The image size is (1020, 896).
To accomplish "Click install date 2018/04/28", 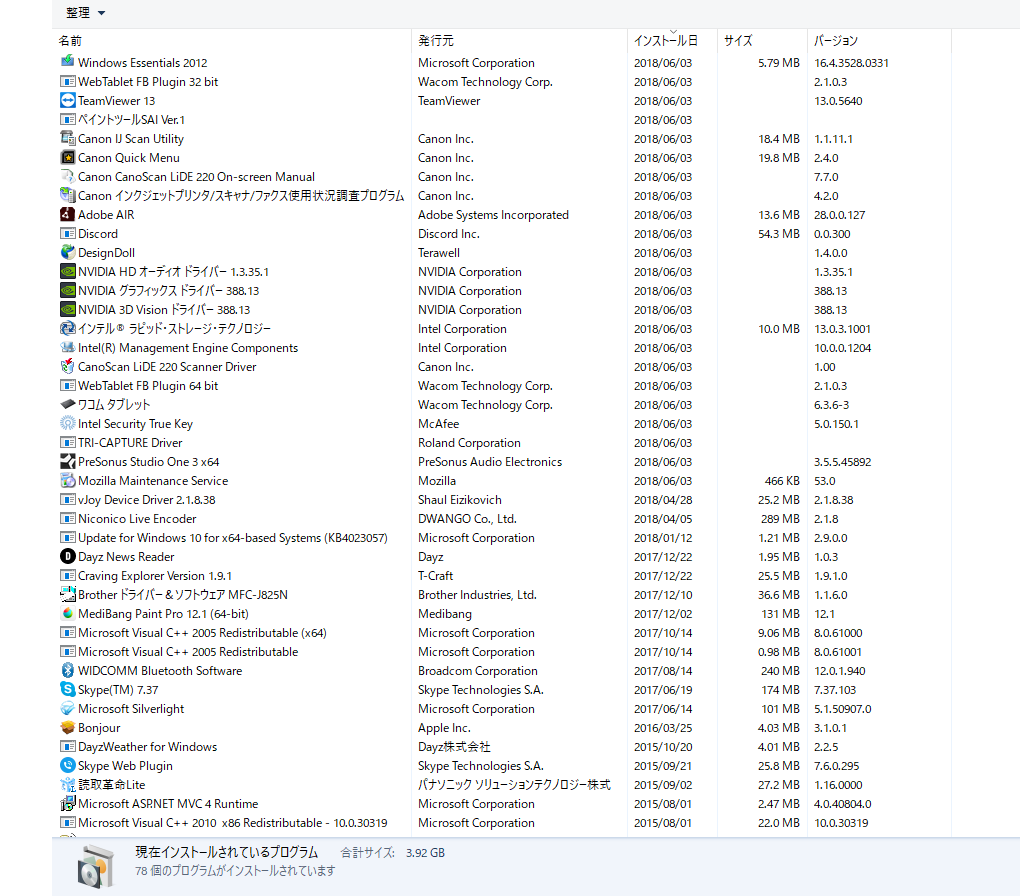I will pyautogui.click(x=663, y=499).
